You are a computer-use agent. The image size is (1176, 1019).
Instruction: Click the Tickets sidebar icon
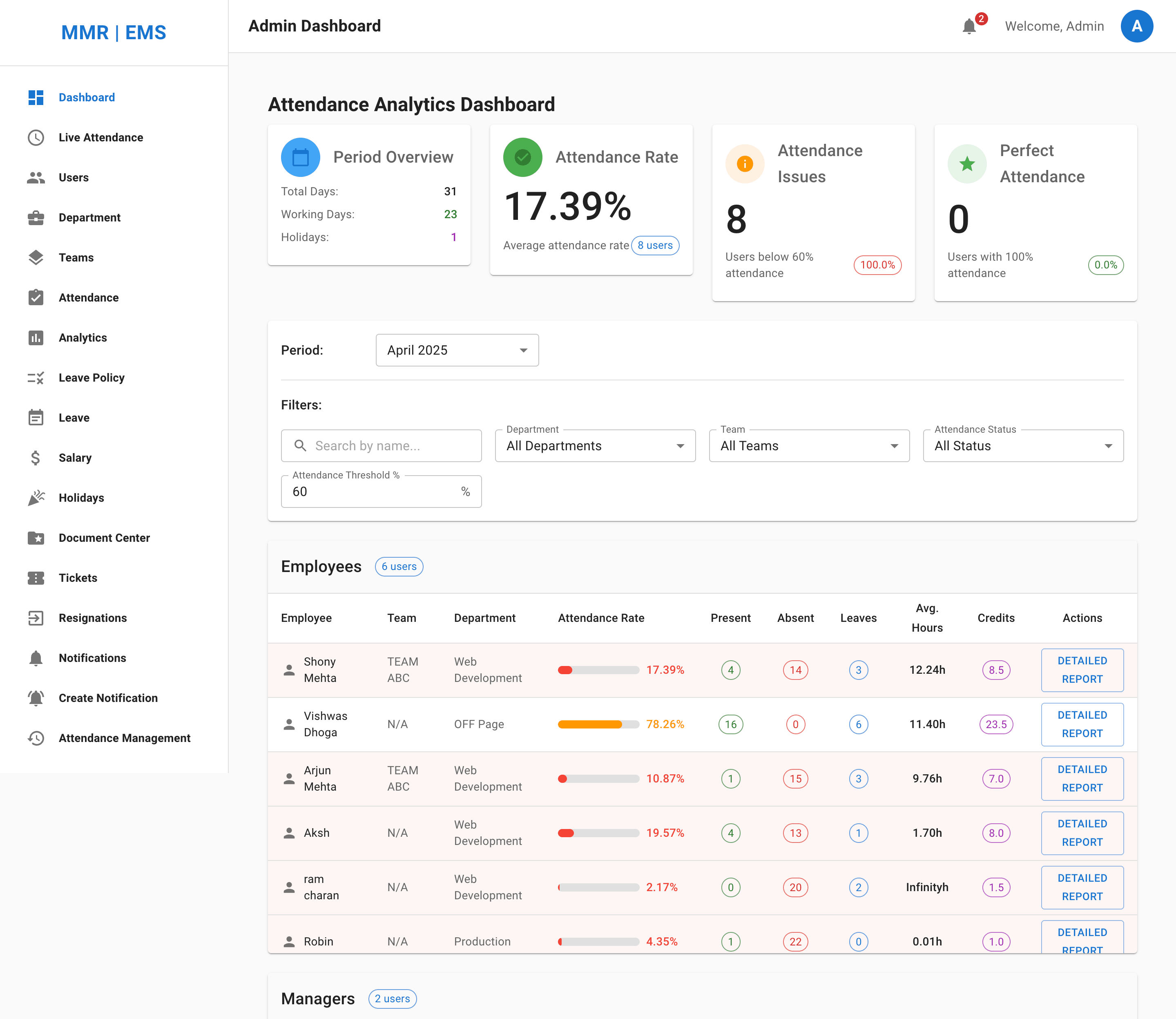click(36, 578)
